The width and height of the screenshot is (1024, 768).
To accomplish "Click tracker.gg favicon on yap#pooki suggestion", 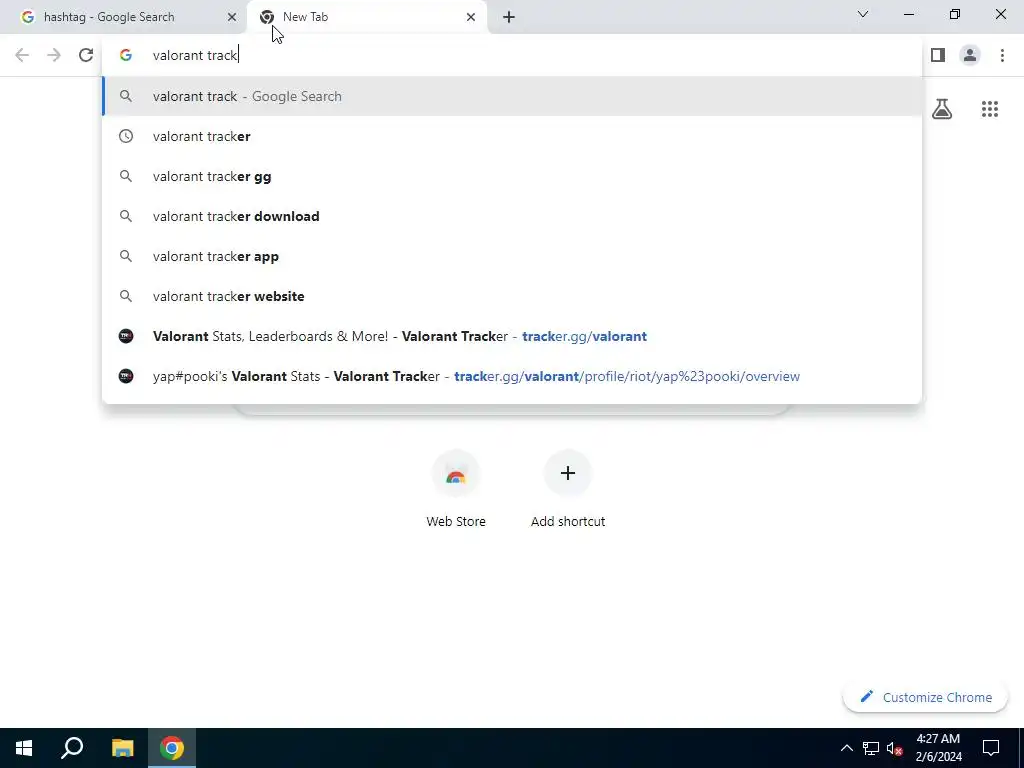I will coord(126,376).
